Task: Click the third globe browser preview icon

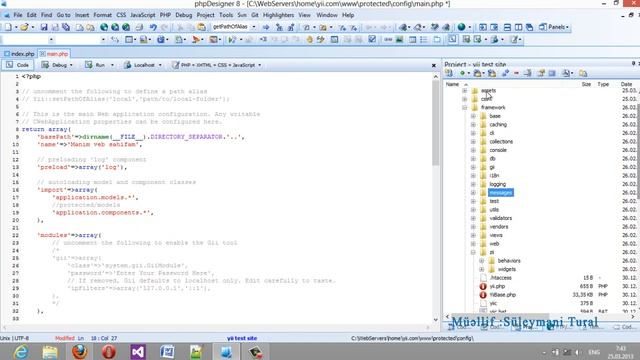Action: point(126,27)
